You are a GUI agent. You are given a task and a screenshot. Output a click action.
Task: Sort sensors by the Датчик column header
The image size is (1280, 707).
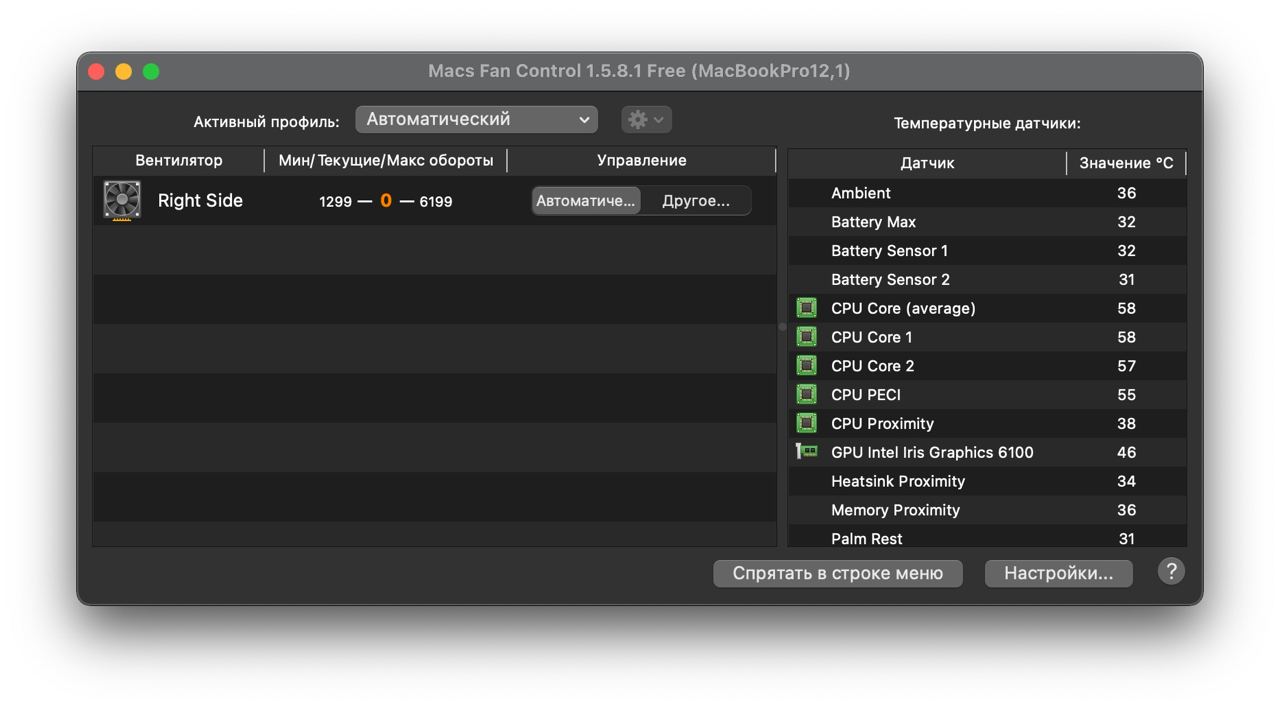(x=927, y=162)
